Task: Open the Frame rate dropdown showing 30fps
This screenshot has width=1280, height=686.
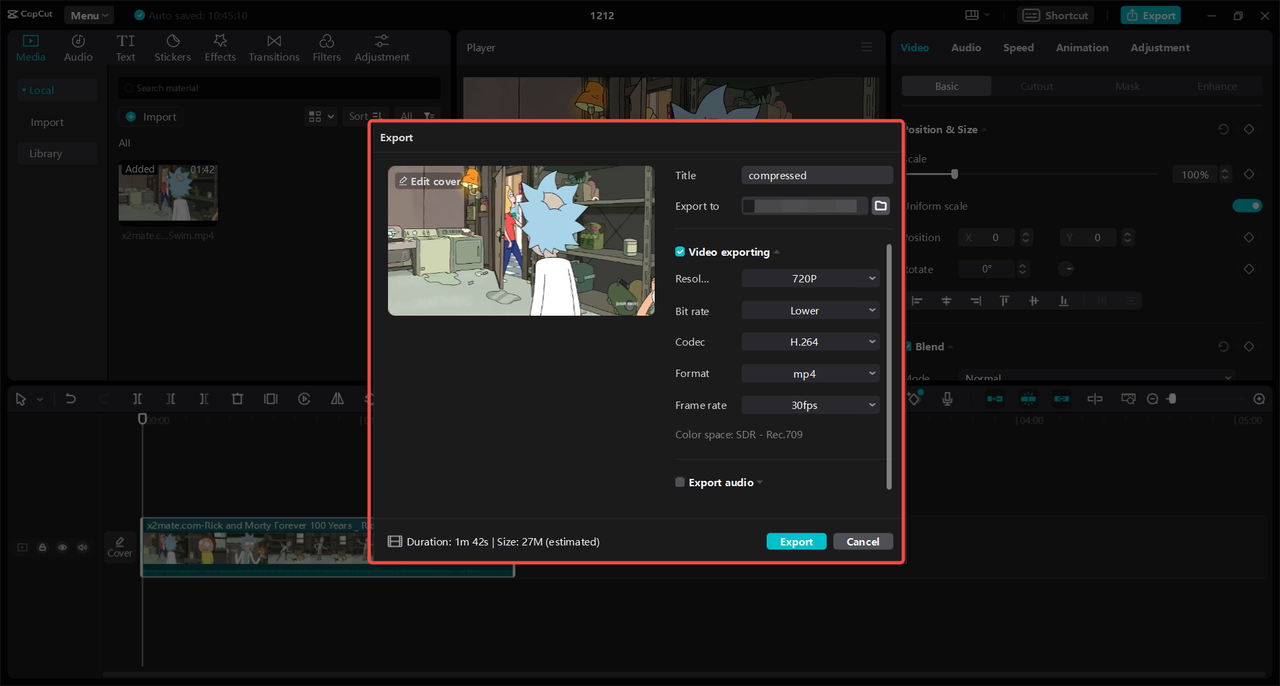Action: coord(811,405)
